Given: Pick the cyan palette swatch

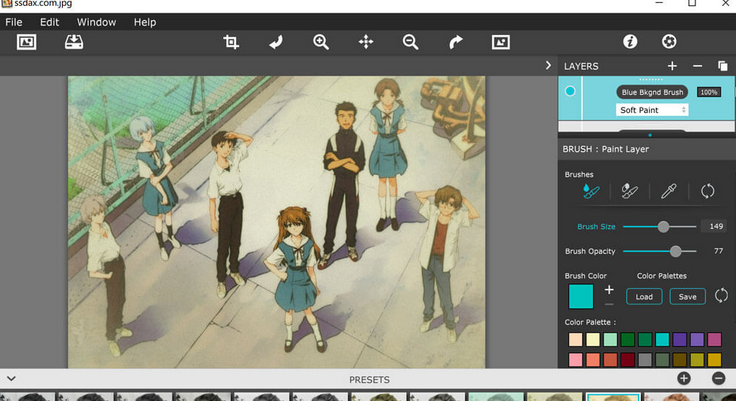Looking at the screenshot, I should [x=662, y=339].
